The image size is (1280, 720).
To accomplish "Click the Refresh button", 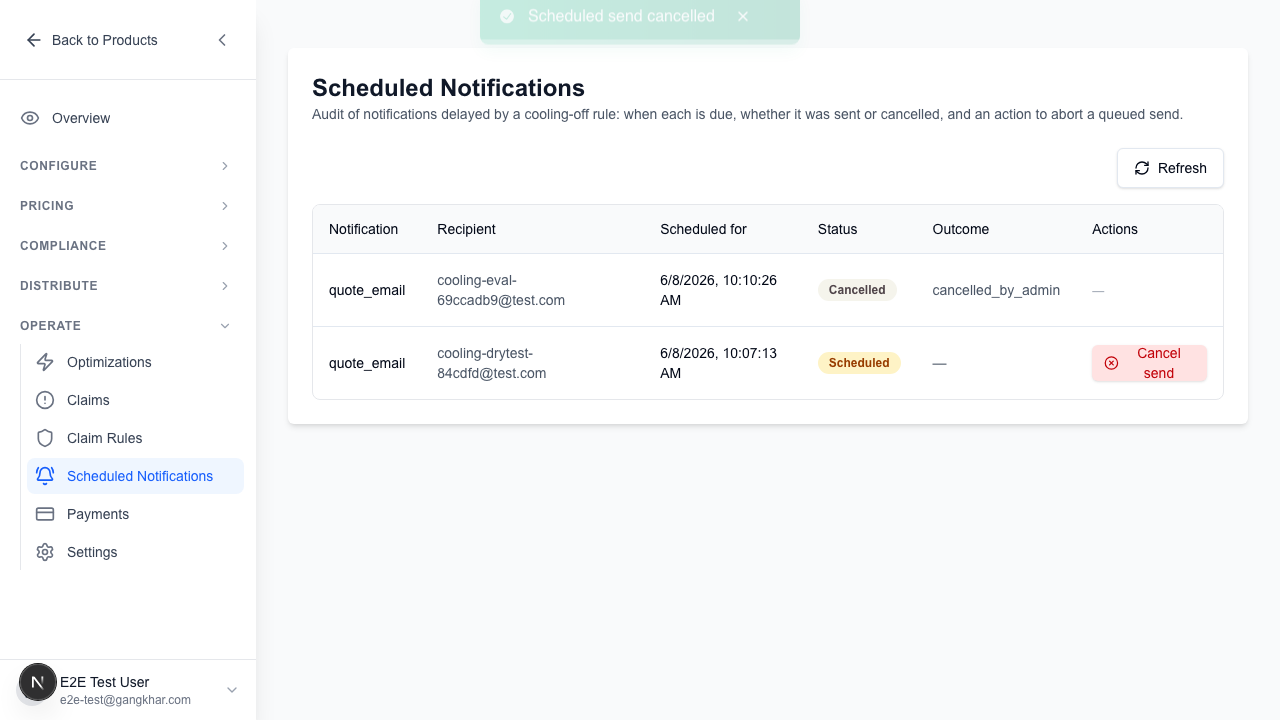I will click(x=1170, y=168).
